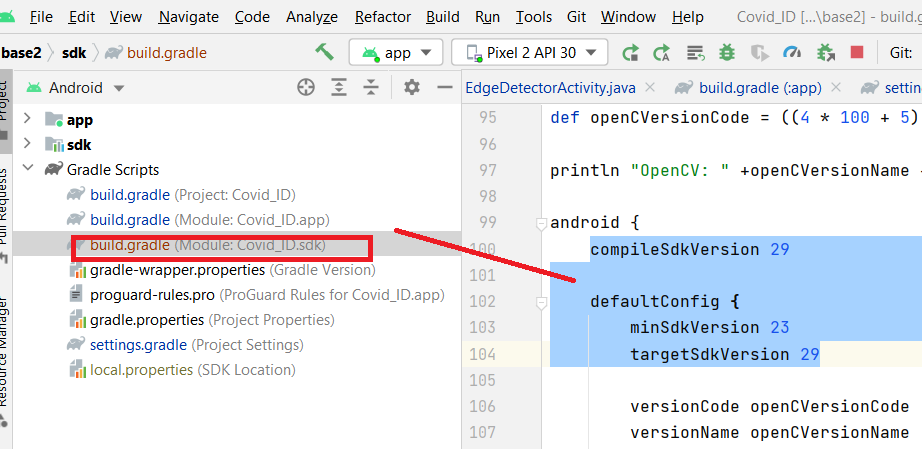Open the Pixel 2 API 30 device dropdown
The height and width of the screenshot is (449, 922).
tap(530, 53)
